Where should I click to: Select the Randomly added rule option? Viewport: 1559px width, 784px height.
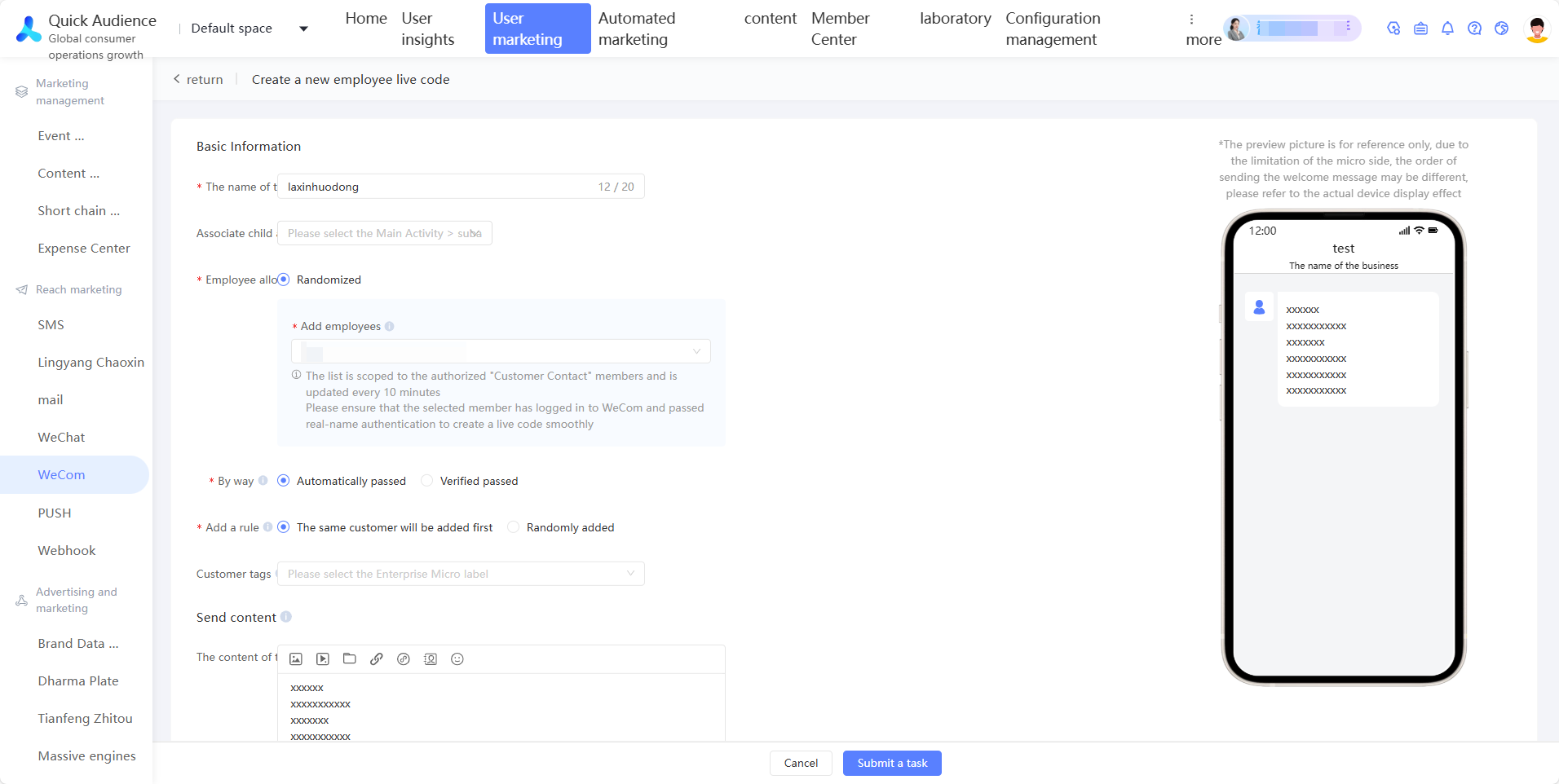point(513,527)
